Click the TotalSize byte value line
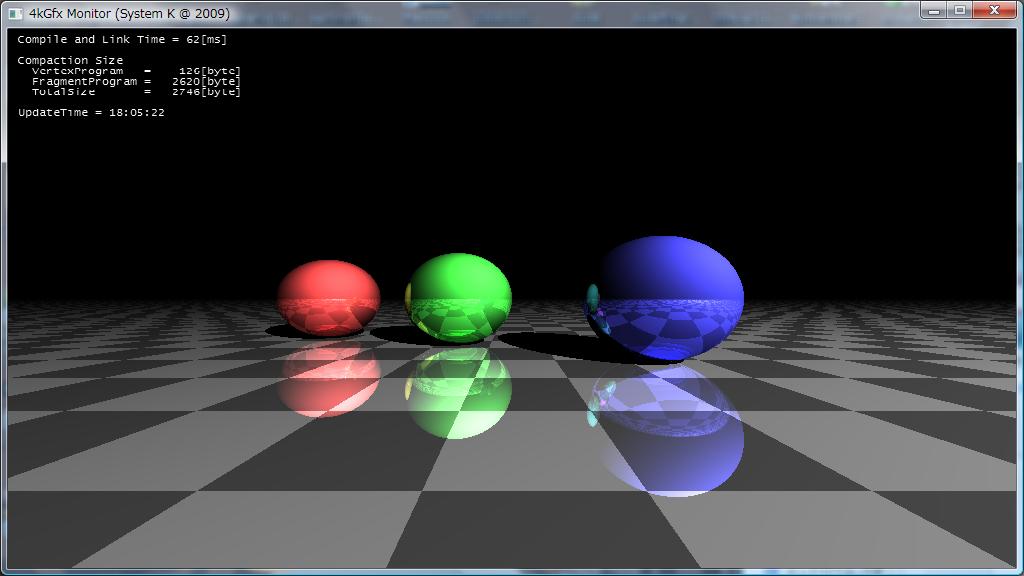 (136, 91)
